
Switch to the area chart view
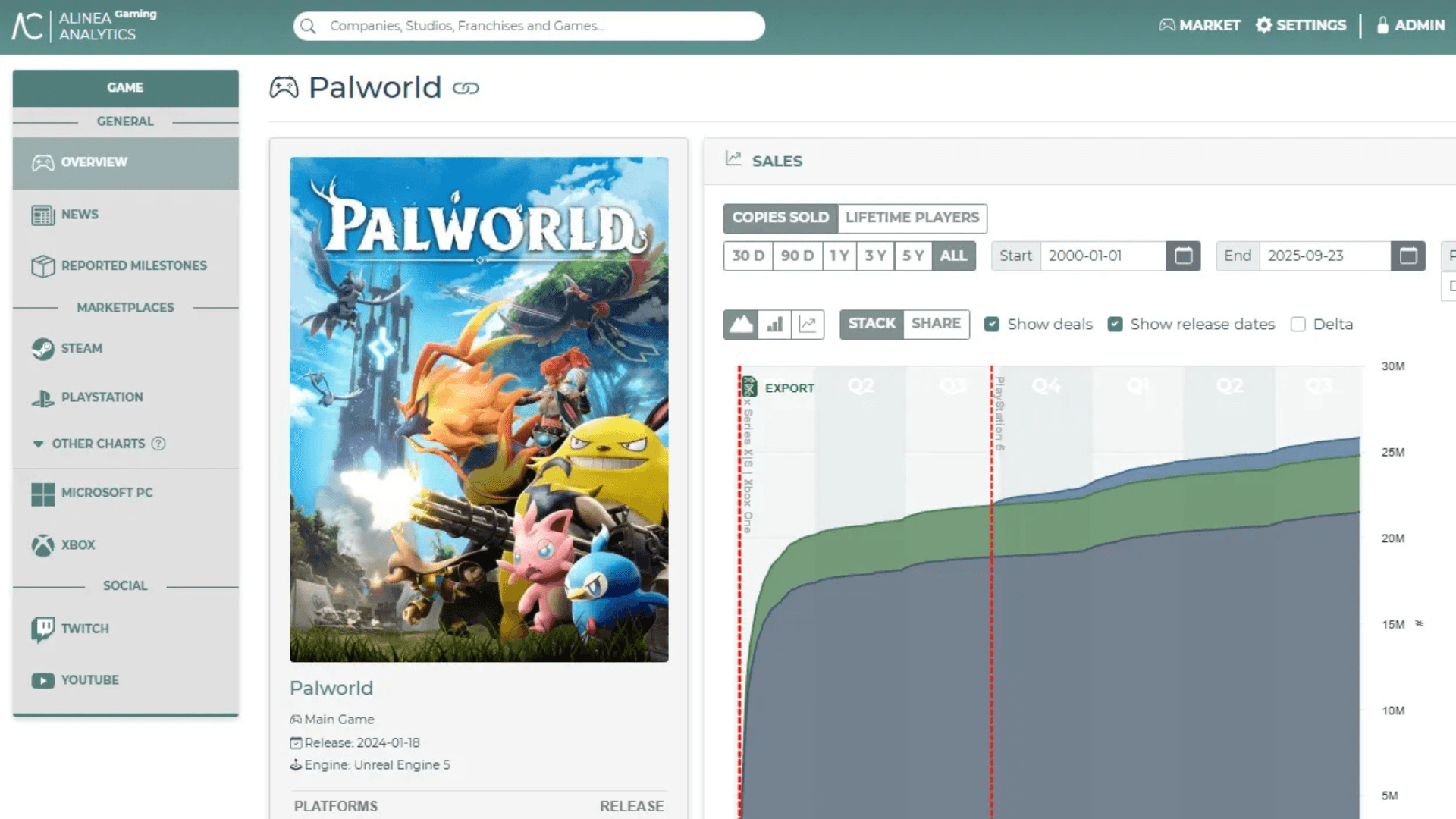point(741,324)
